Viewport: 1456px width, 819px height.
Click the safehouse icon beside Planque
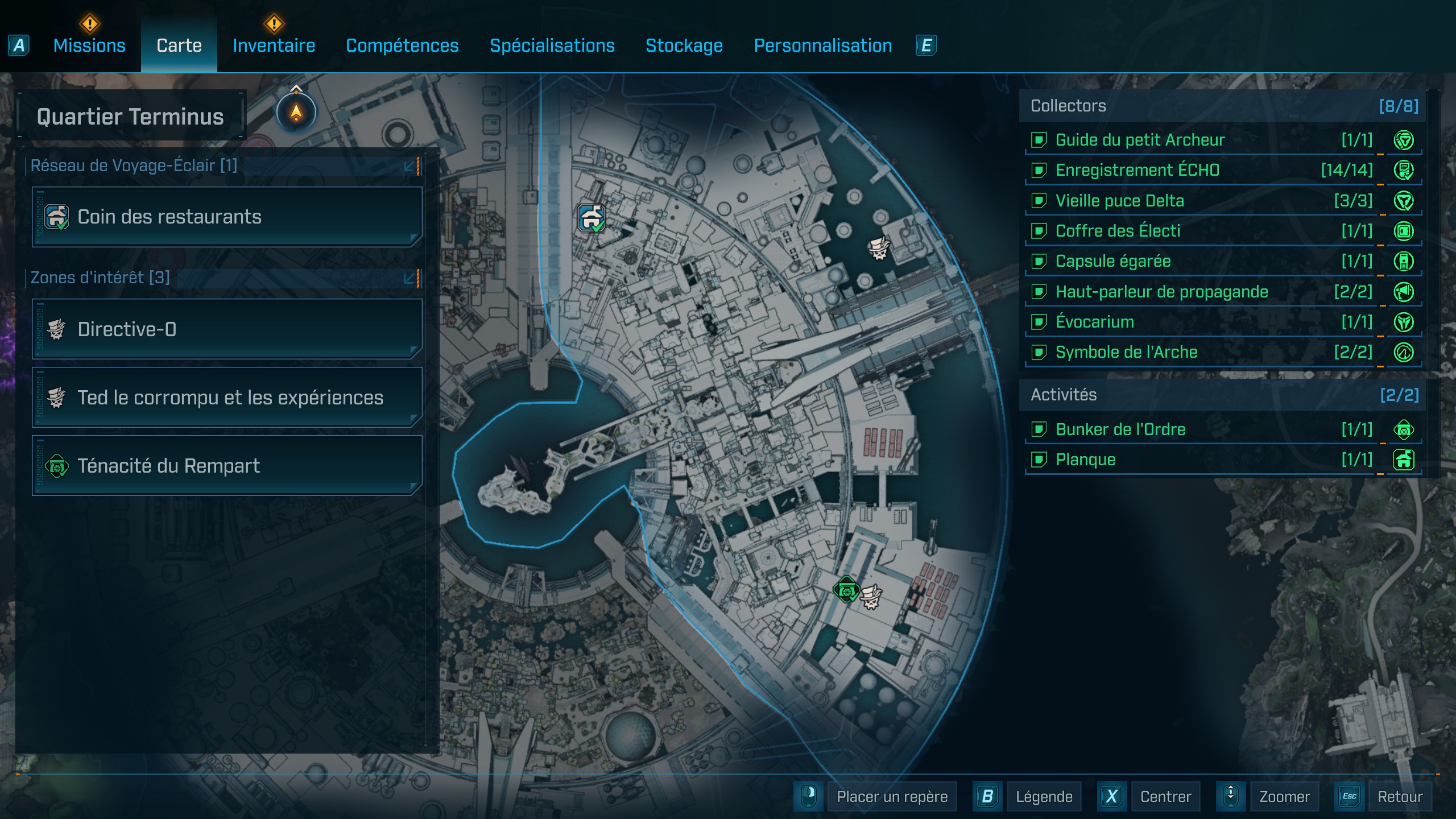tap(1404, 460)
